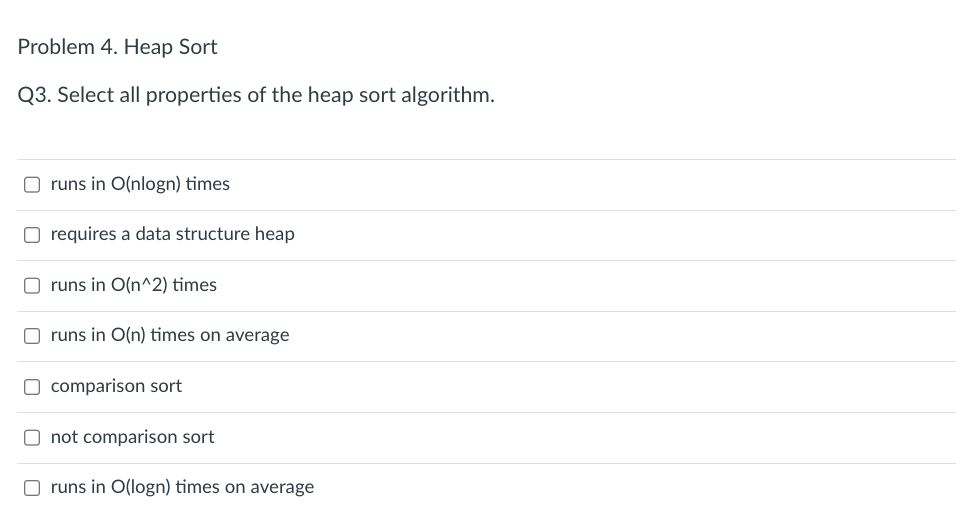Viewport: 972px width, 530px height.
Task: Click 'Problem 4.' at the heading start
Action: (68, 47)
